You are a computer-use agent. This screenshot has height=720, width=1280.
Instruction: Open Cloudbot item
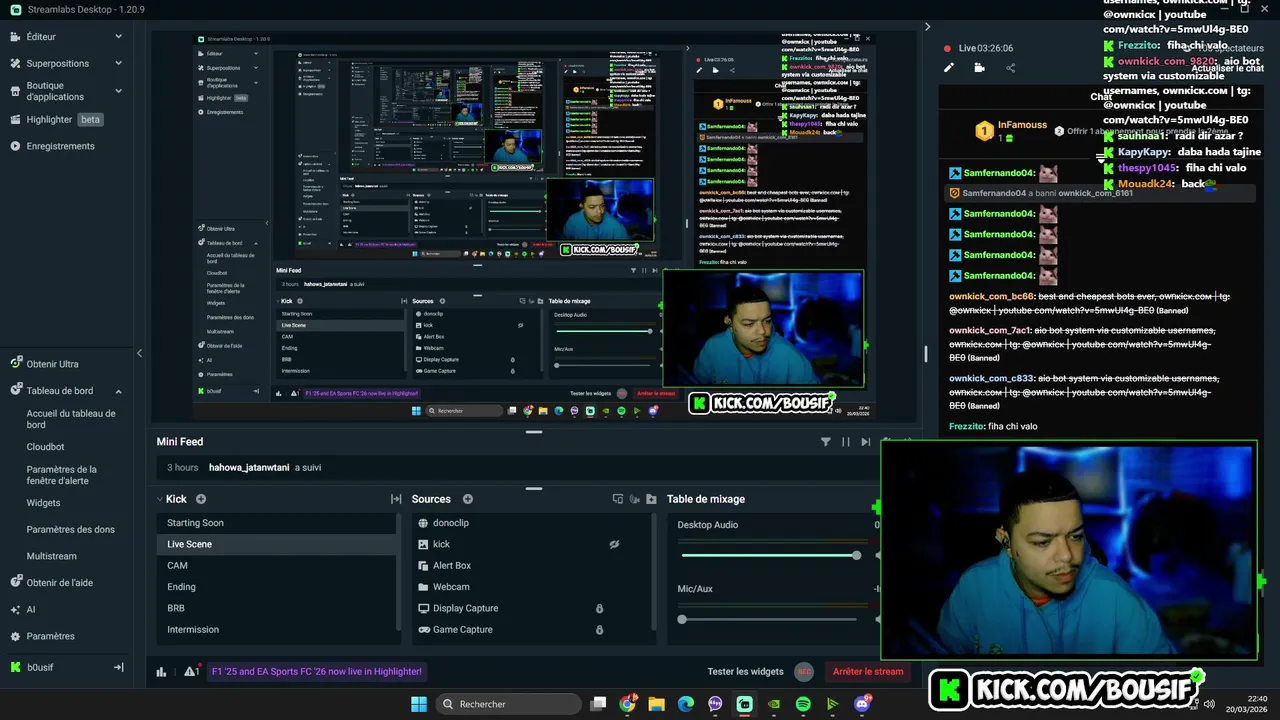[45, 447]
